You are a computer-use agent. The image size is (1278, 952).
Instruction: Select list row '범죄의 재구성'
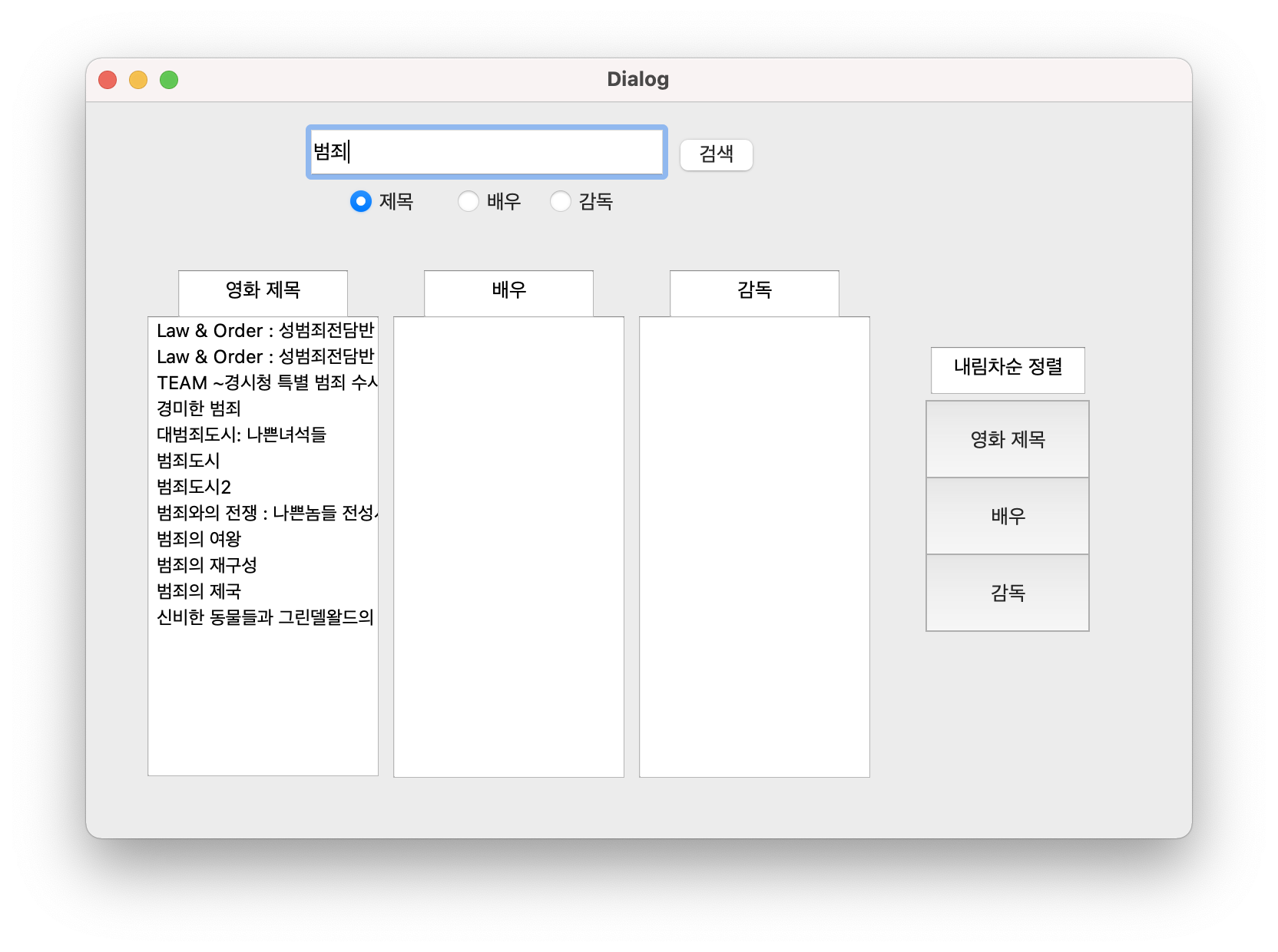click(263, 565)
